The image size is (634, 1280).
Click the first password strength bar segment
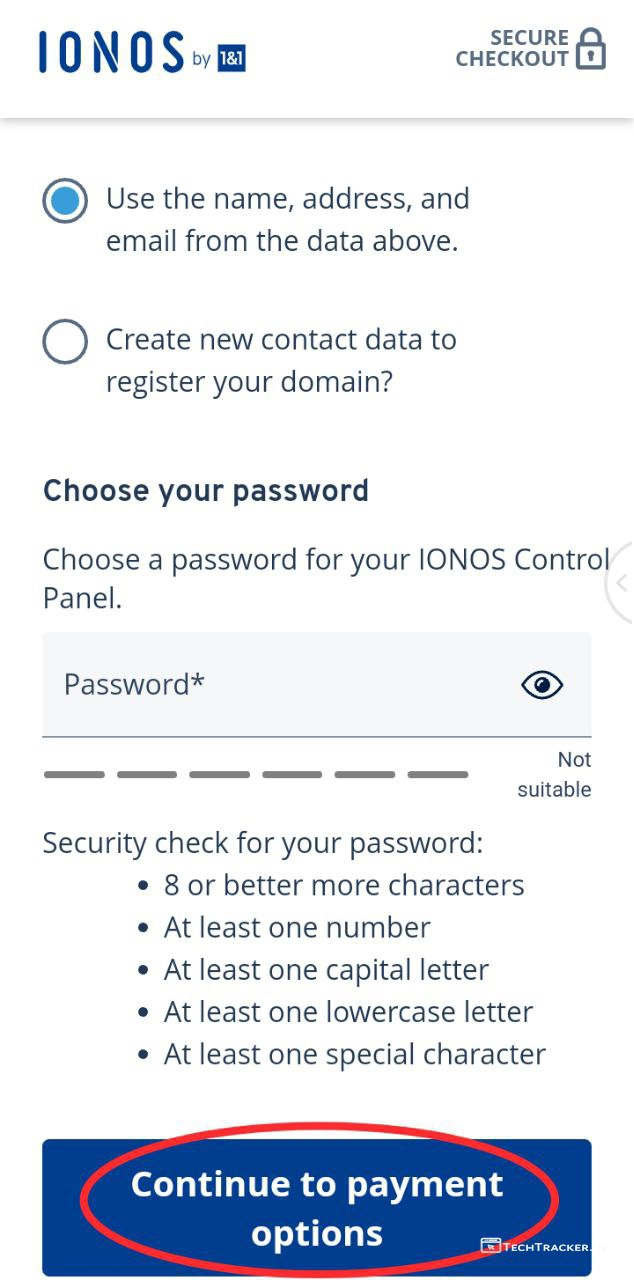(74, 774)
